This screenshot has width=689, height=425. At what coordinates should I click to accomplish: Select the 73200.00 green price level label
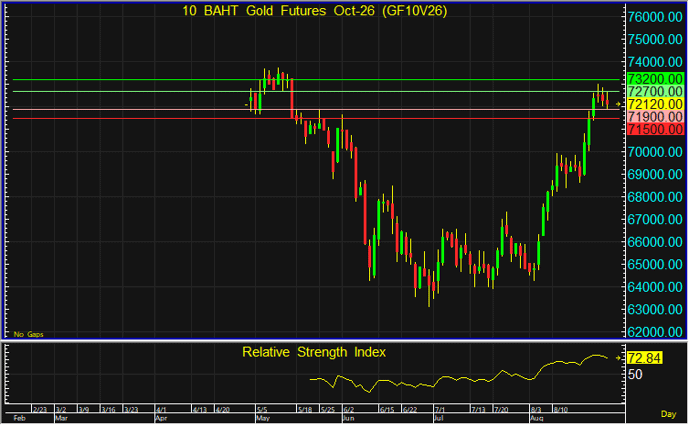point(656,79)
